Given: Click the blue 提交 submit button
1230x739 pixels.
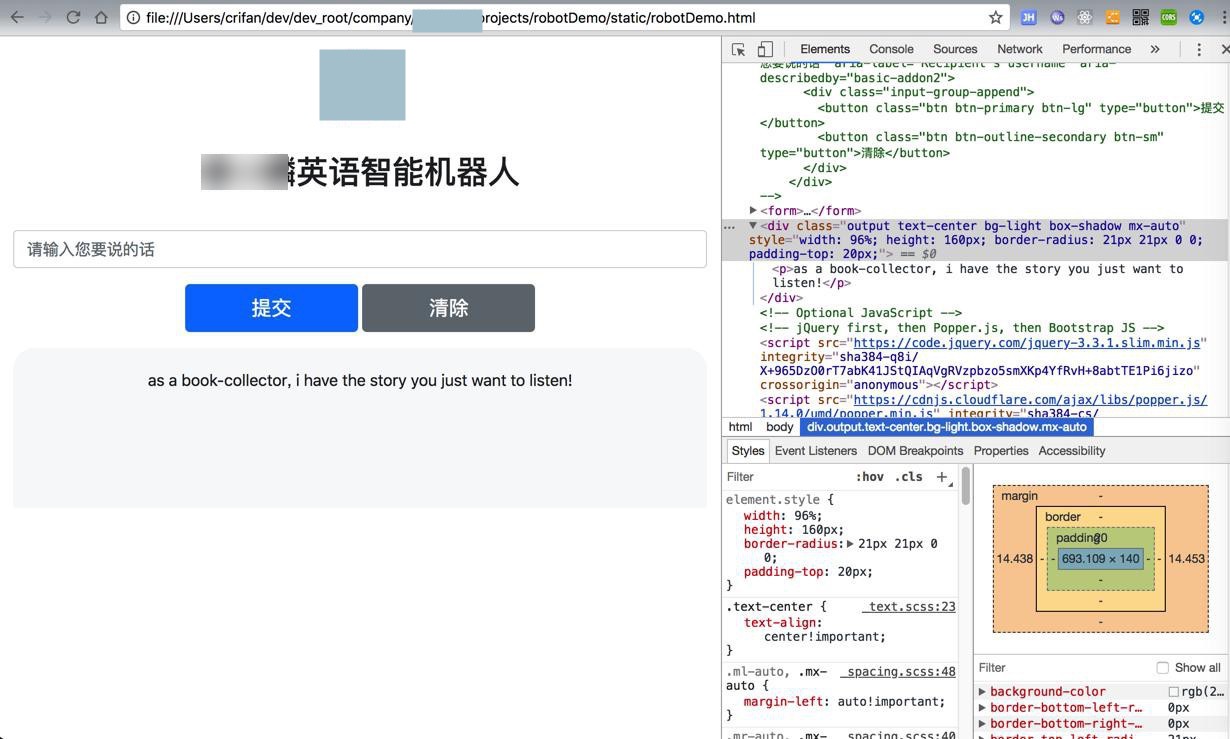Looking at the screenshot, I should click(x=271, y=308).
